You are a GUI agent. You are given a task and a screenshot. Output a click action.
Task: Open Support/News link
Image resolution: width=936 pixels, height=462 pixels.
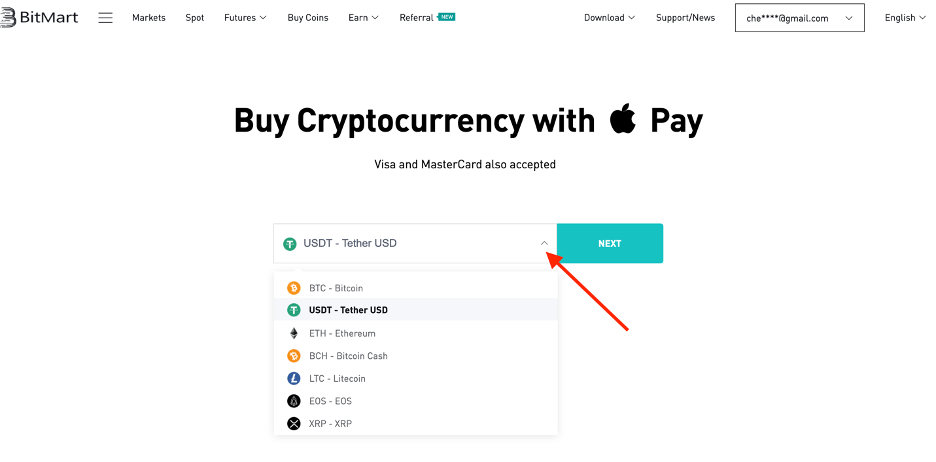[685, 18]
